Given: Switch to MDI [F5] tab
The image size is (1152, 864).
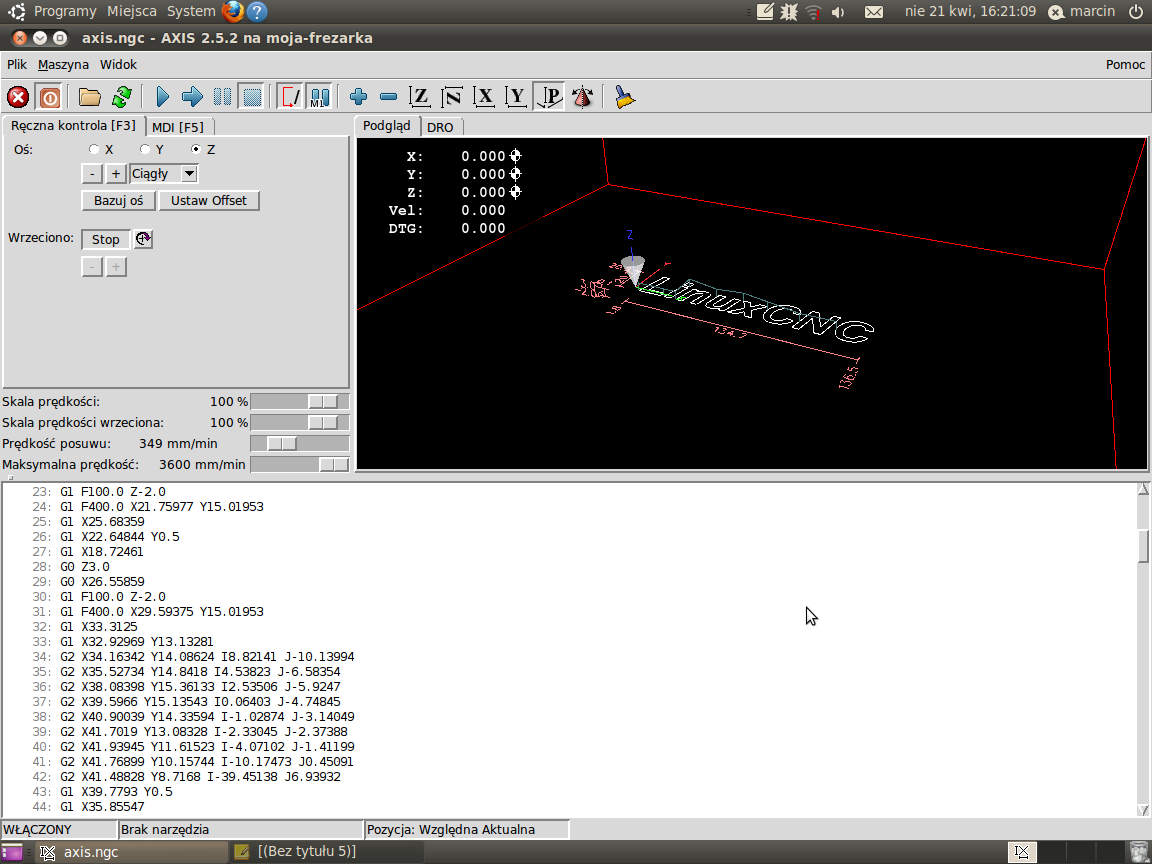Looking at the screenshot, I should pyautogui.click(x=178, y=127).
